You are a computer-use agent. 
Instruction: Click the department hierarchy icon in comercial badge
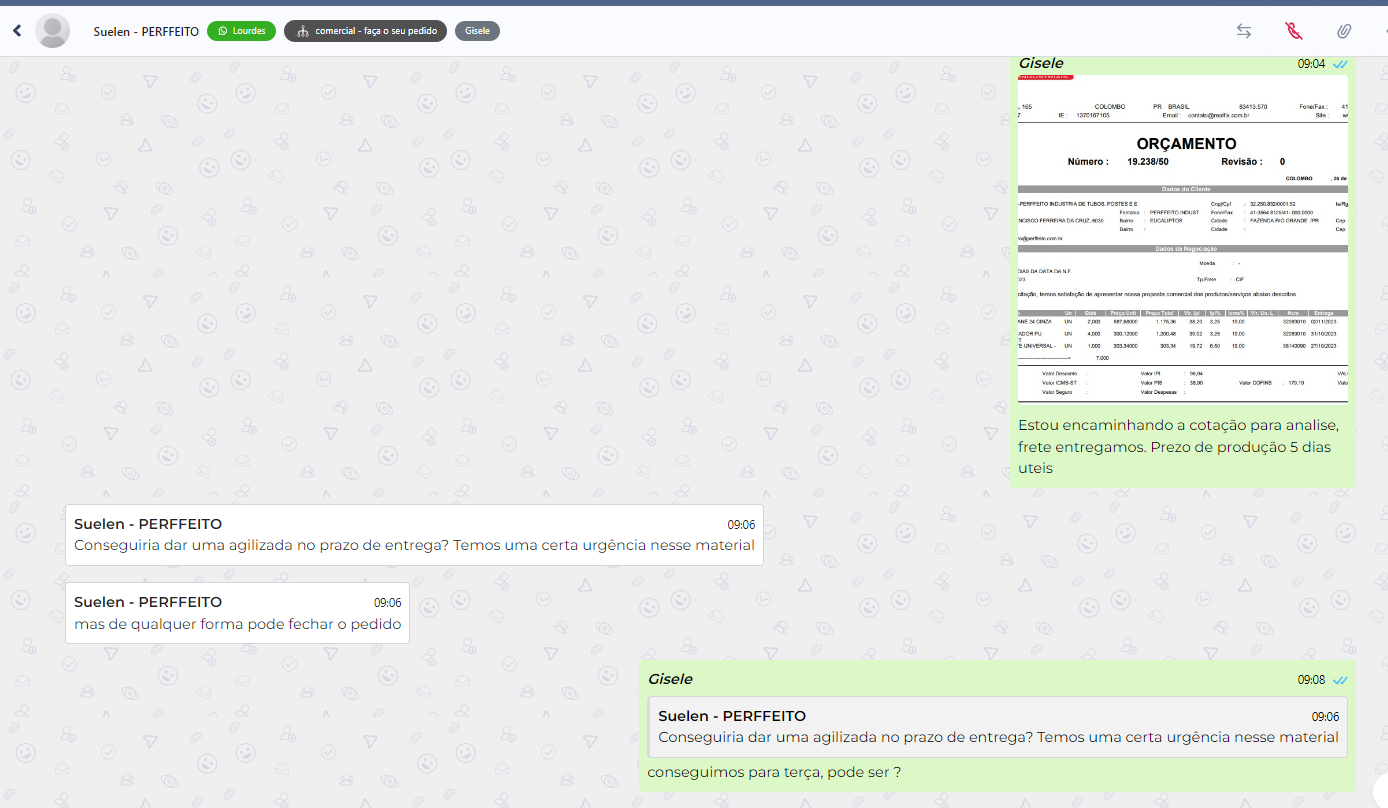pos(302,31)
